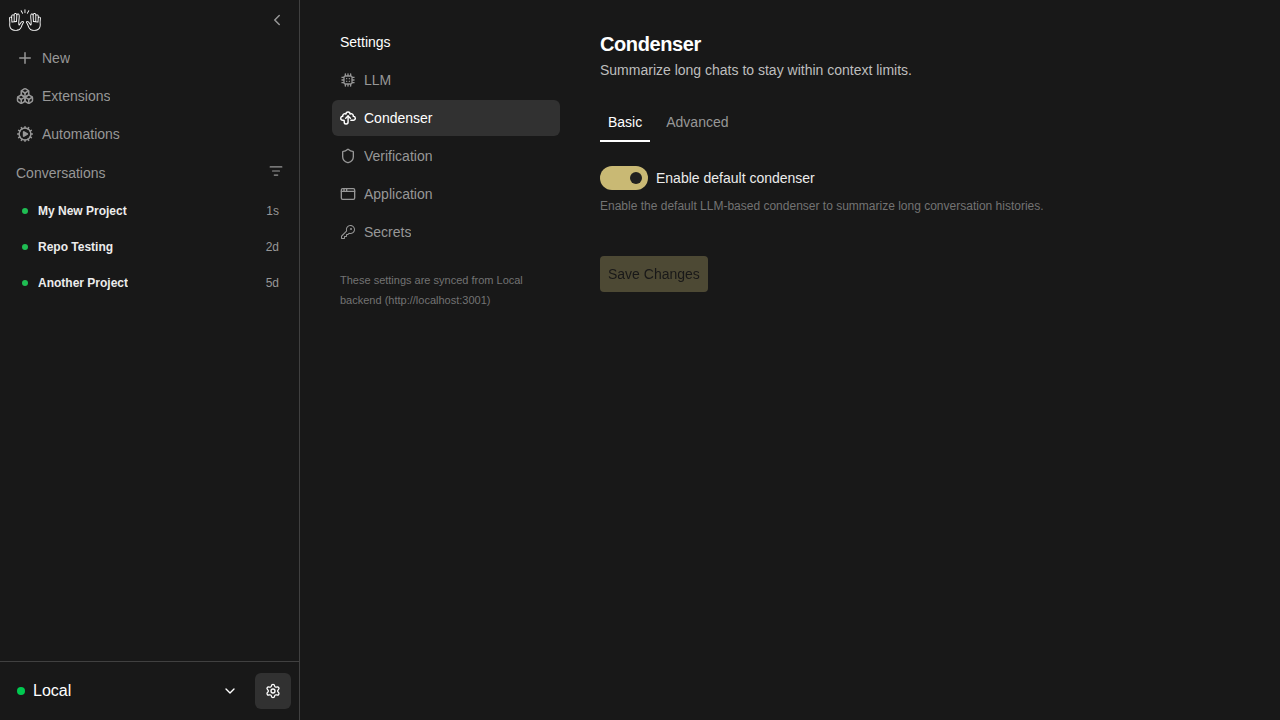Viewport: 1280px width, 720px height.
Task: Click the Automations label in the sidebar
Action: coord(81,134)
